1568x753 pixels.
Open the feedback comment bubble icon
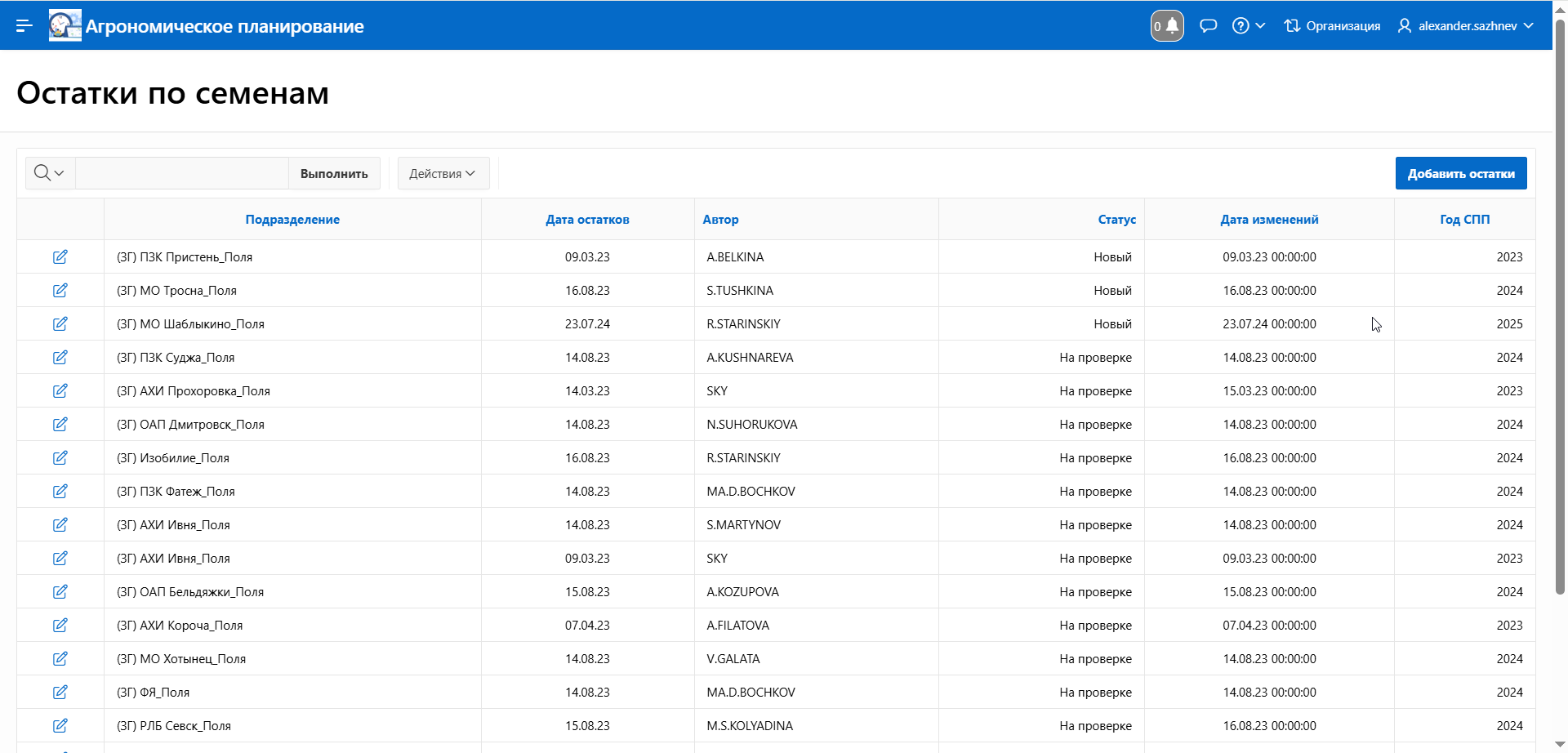pos(1208,26)
